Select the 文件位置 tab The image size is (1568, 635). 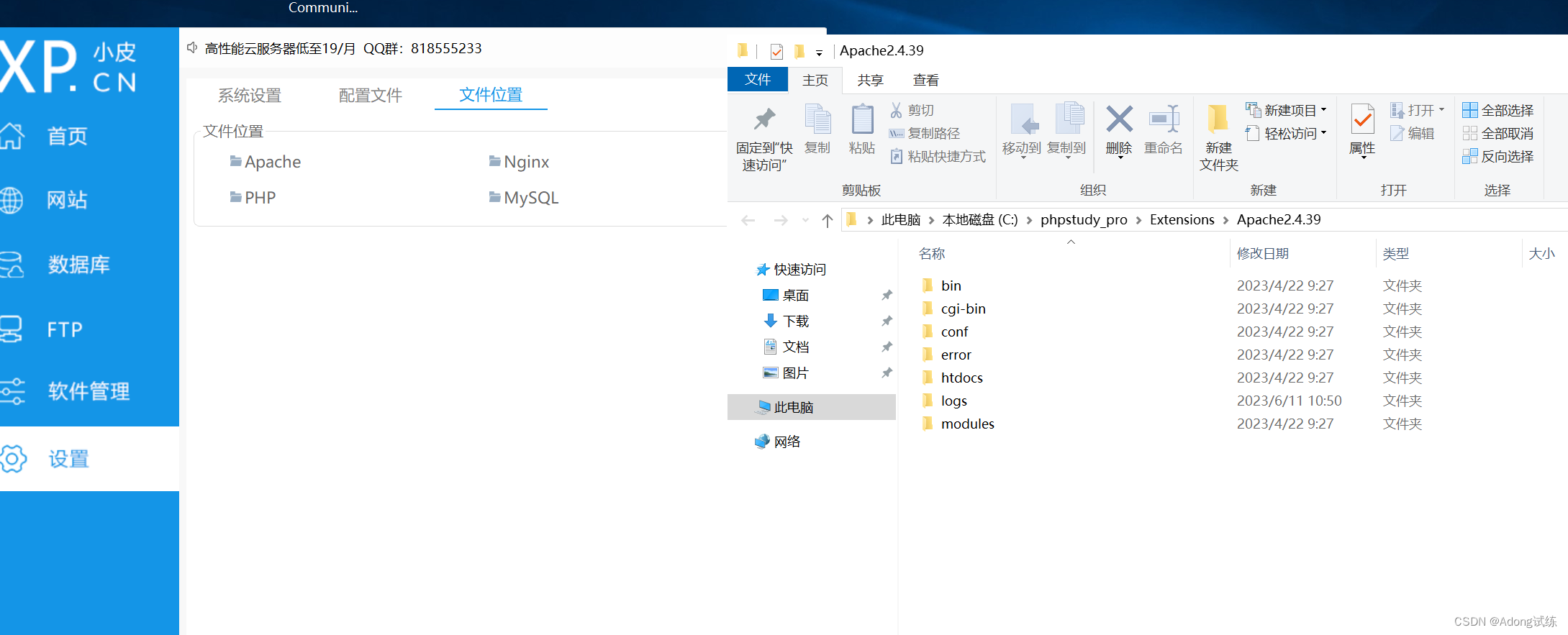pos(491,94)
